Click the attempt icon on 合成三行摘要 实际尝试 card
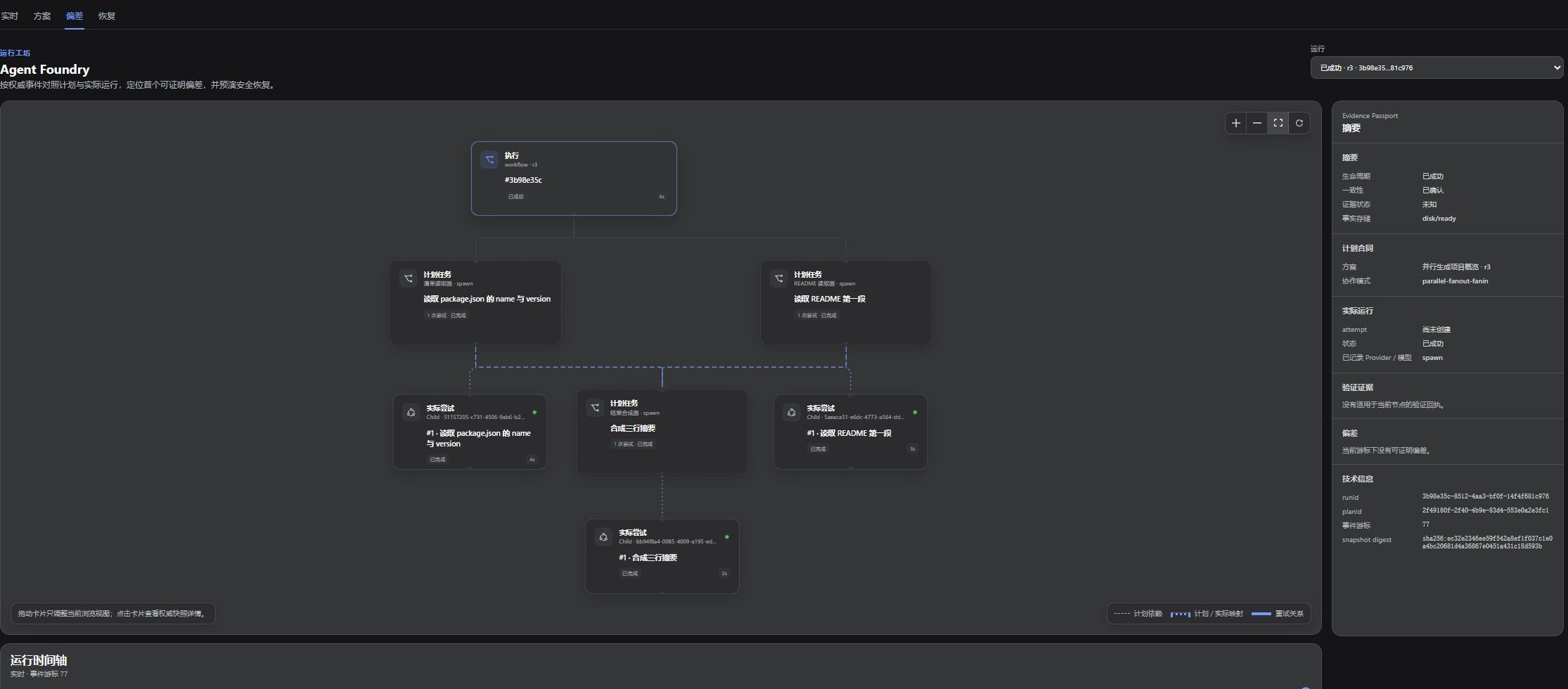 [x=603, y=537]
